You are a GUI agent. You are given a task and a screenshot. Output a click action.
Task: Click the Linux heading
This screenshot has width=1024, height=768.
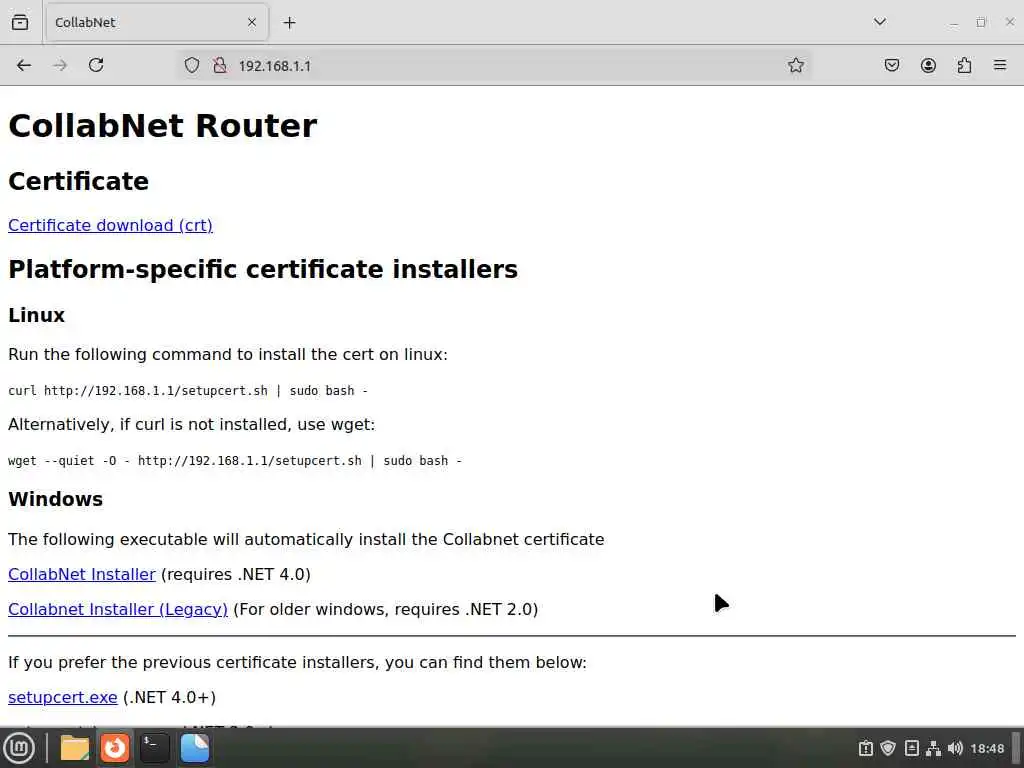point(37,315)
